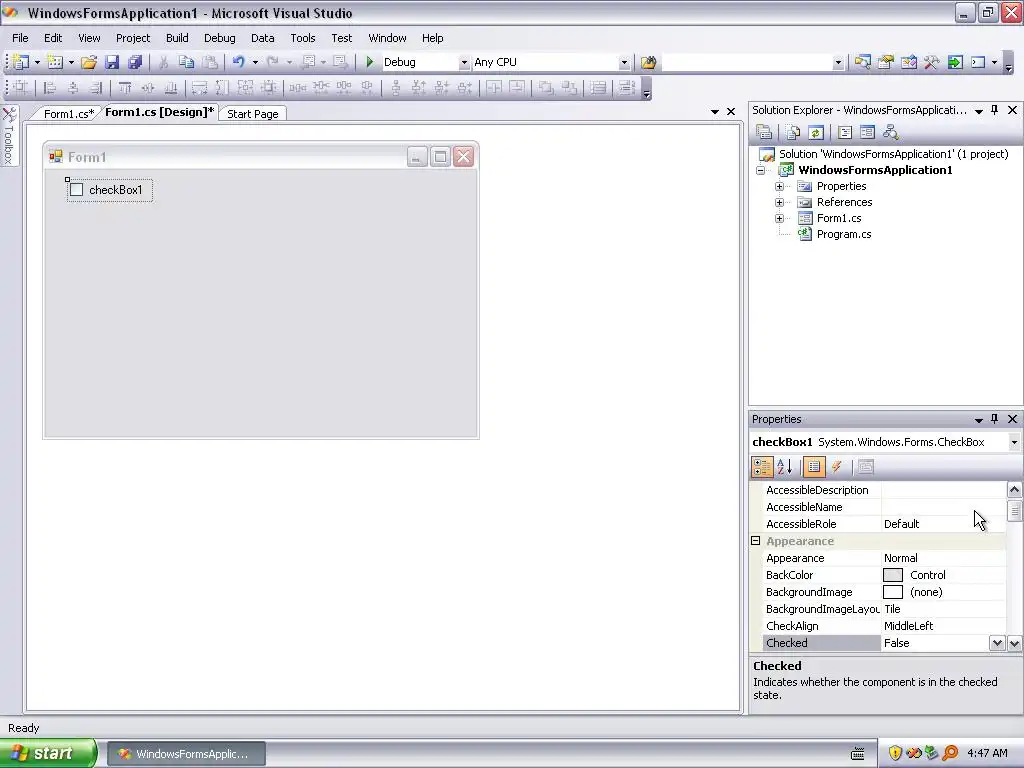The height and width of the screenshot is (768, 1024).
Task: Click the Find in Files icon
Action: 648,62
